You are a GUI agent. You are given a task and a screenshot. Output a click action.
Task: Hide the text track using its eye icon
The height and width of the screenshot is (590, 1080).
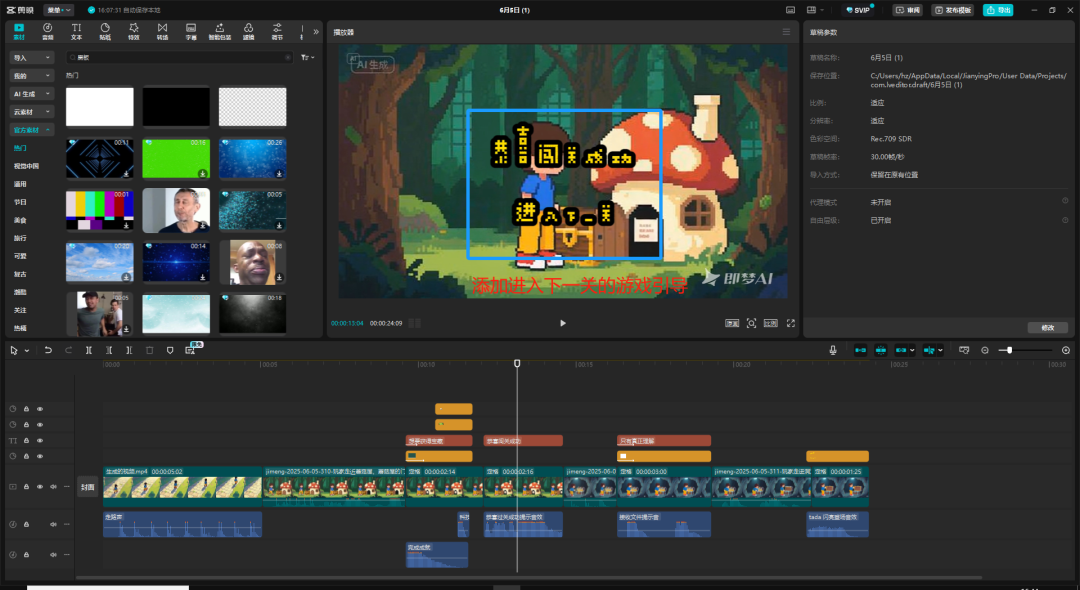pos(40,440)
